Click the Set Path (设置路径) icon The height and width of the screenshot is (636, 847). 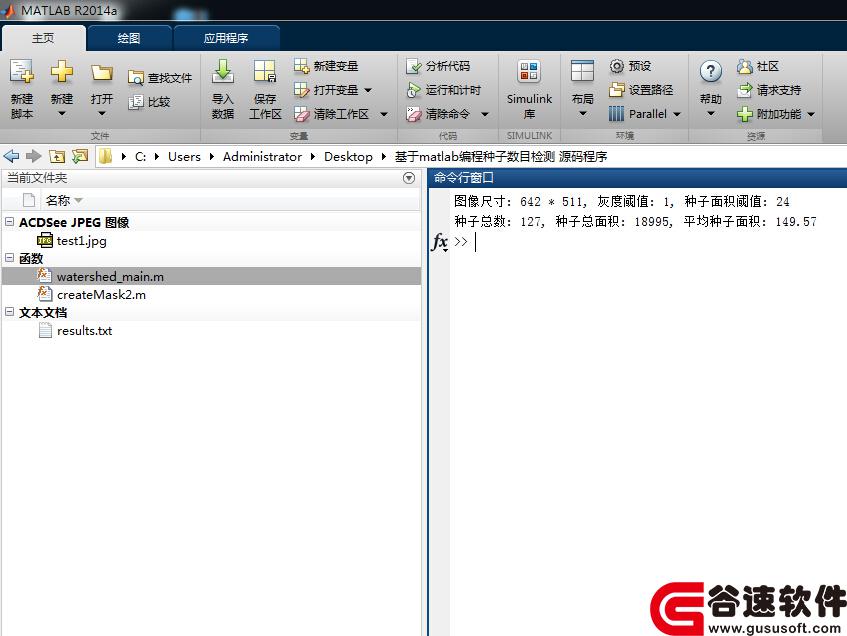[616, 90]
